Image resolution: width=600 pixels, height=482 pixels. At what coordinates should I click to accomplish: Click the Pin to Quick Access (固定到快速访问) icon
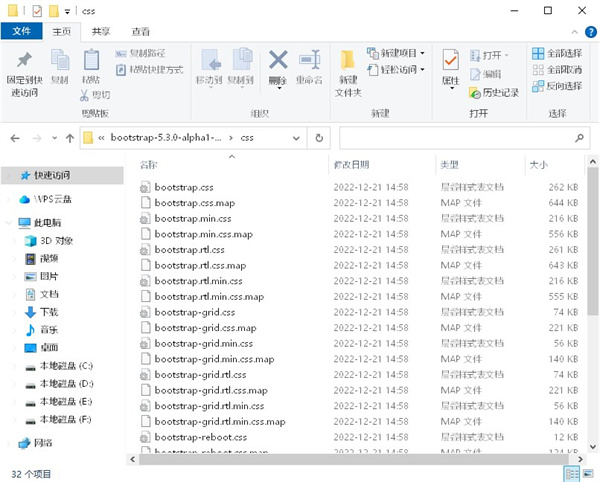tap(23, 60)
